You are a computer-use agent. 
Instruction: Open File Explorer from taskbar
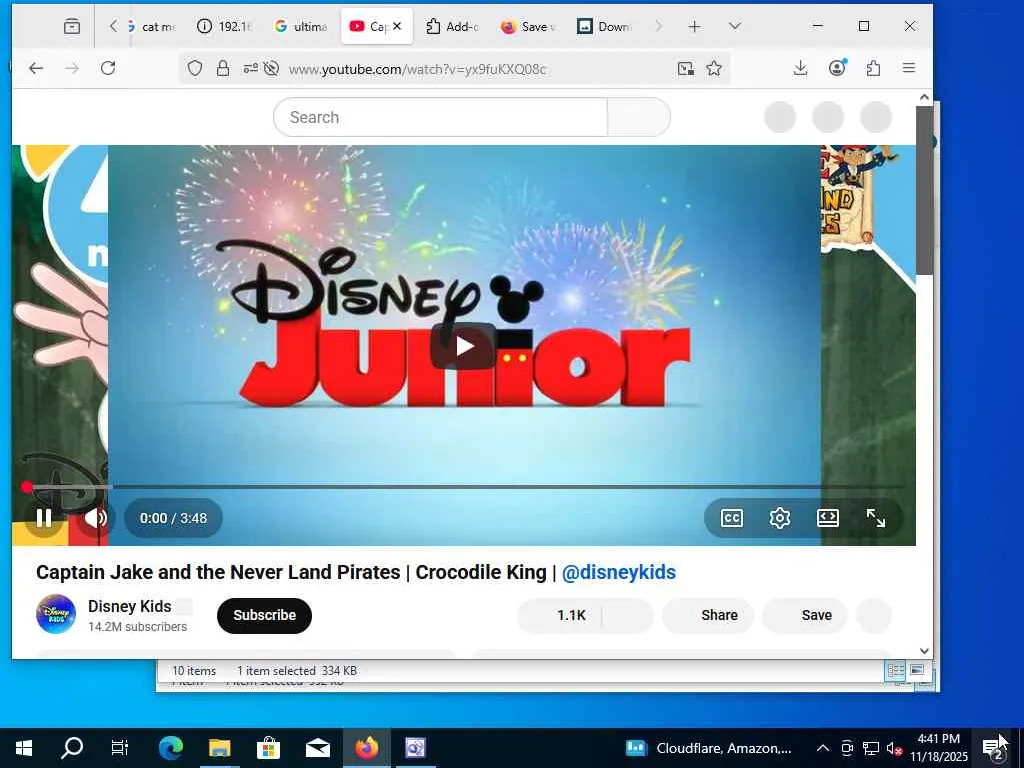pos(219,748)
